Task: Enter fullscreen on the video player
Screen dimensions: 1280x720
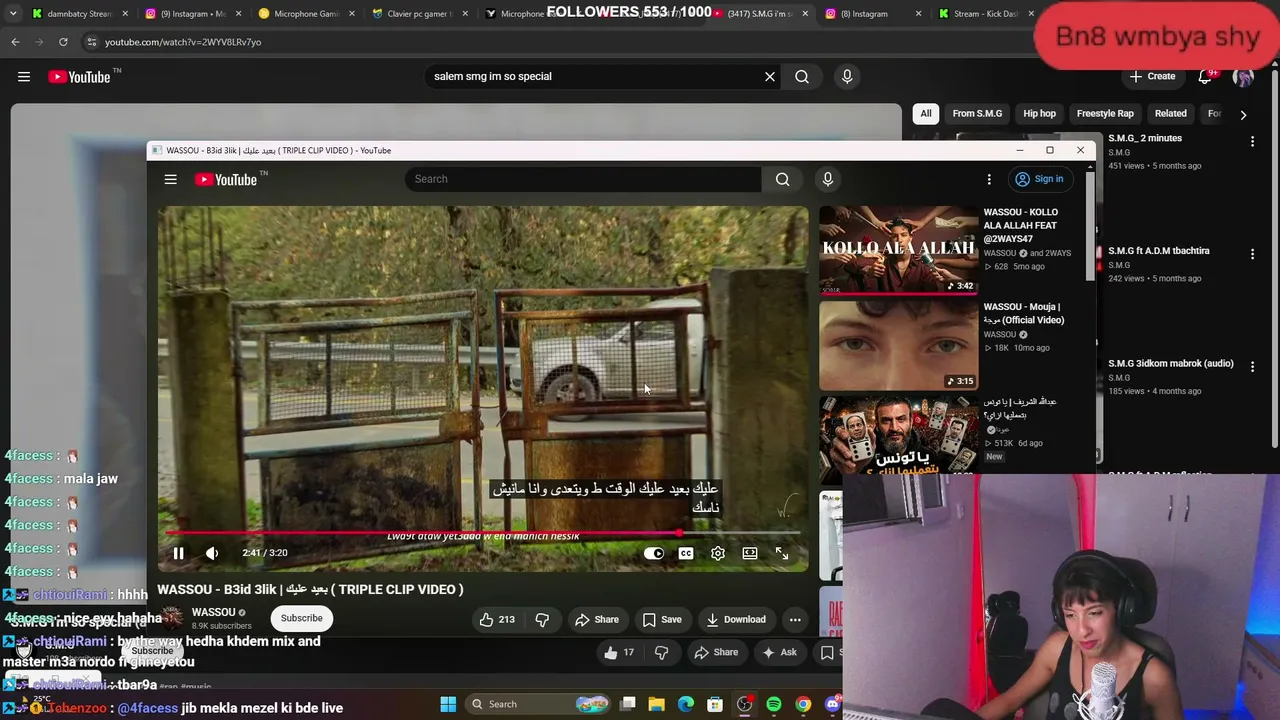Action: 782,553
